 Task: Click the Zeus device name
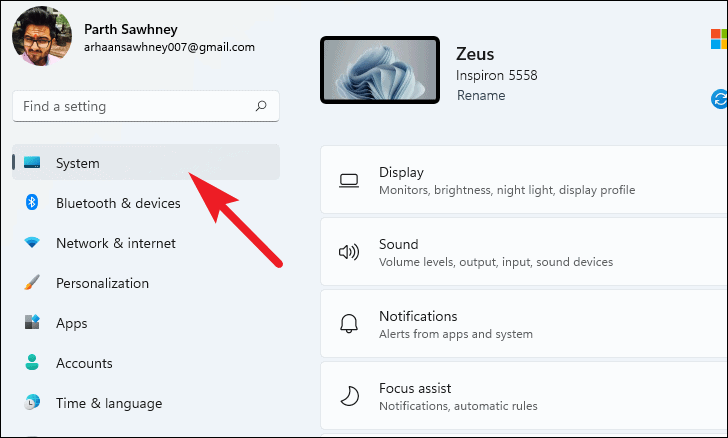click(475, 54)
